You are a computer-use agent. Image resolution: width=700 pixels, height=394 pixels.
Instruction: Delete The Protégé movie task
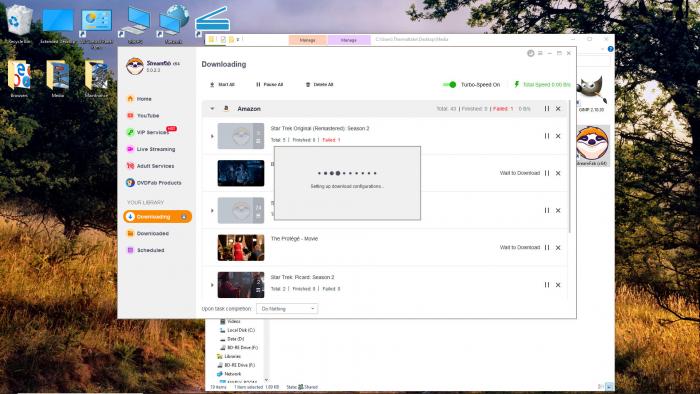click(558, 248)
